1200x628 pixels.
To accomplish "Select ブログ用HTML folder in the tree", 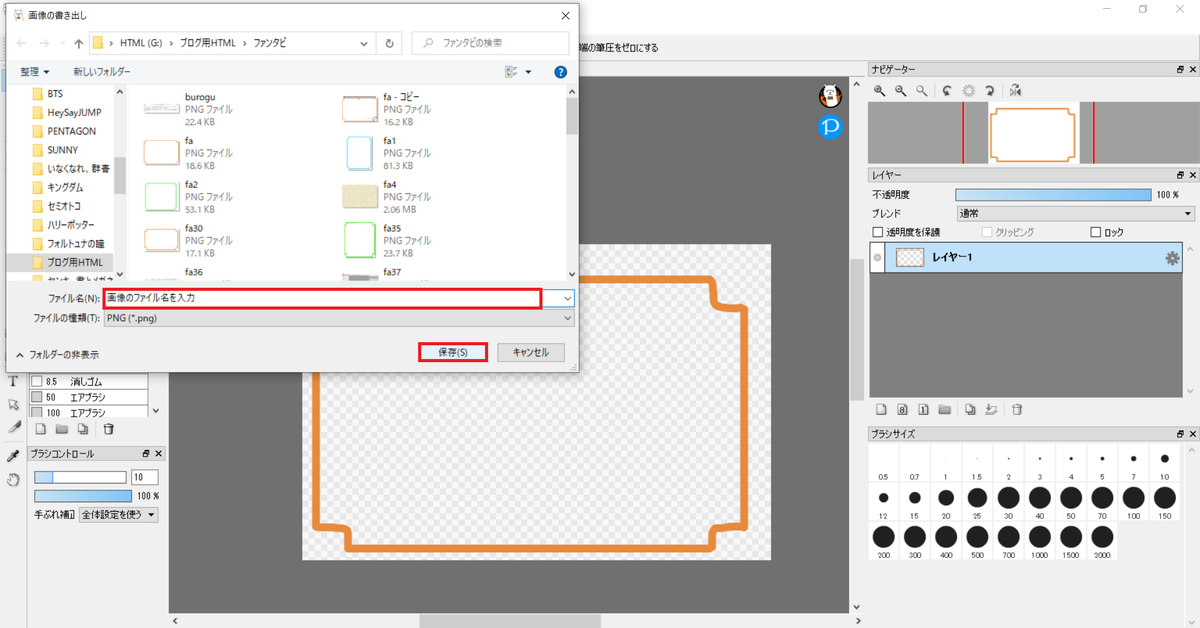I will [66, 262].
